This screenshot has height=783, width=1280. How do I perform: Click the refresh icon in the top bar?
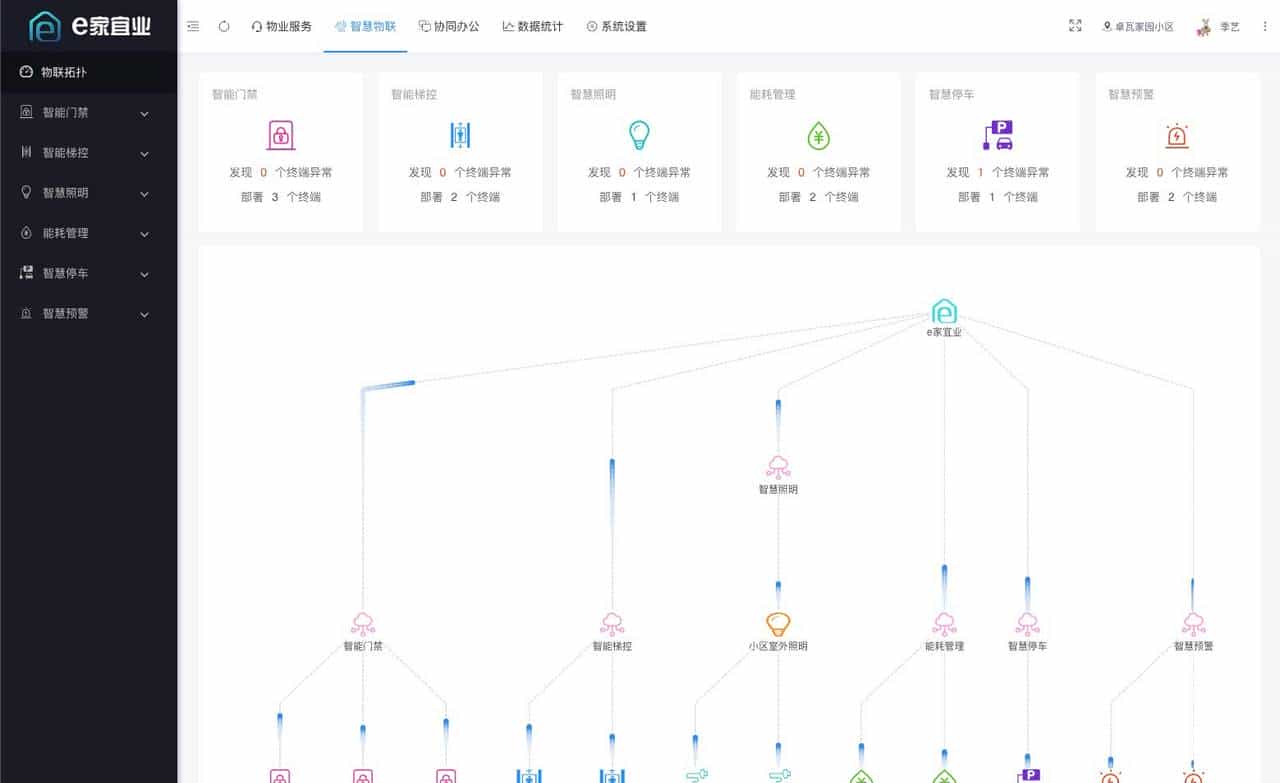224,27
